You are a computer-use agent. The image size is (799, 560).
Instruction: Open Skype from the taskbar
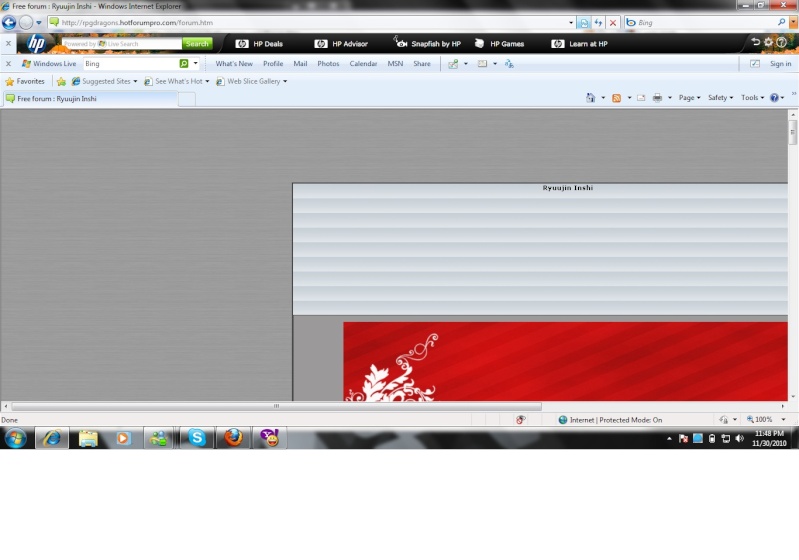tap(197, 438)
